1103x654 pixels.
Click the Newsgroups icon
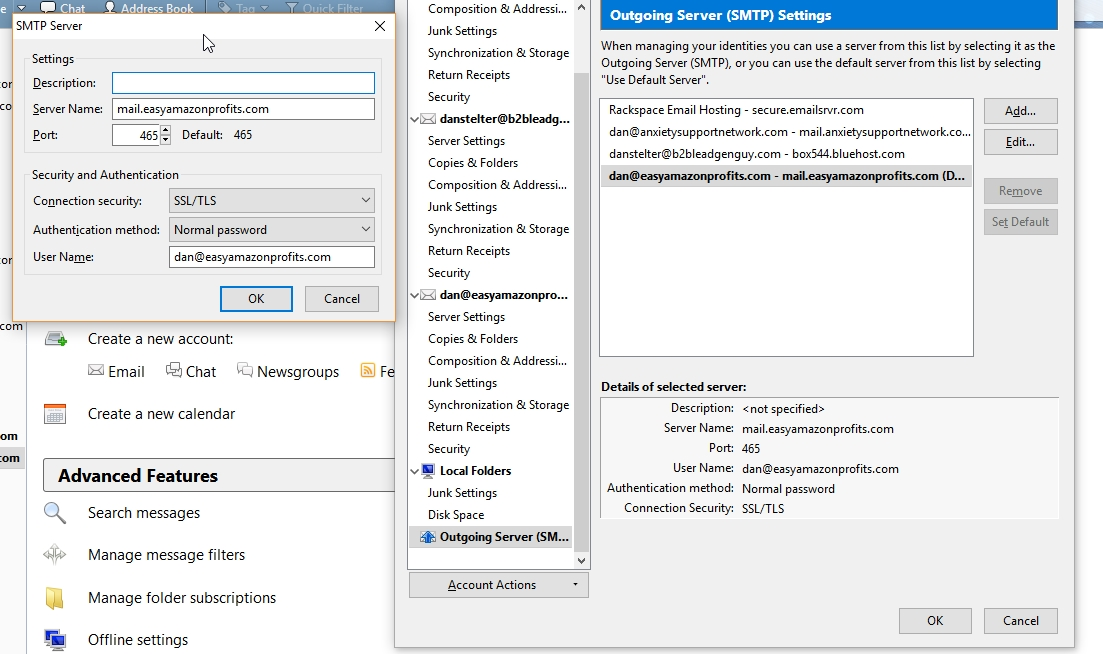(x=245, y=371)
